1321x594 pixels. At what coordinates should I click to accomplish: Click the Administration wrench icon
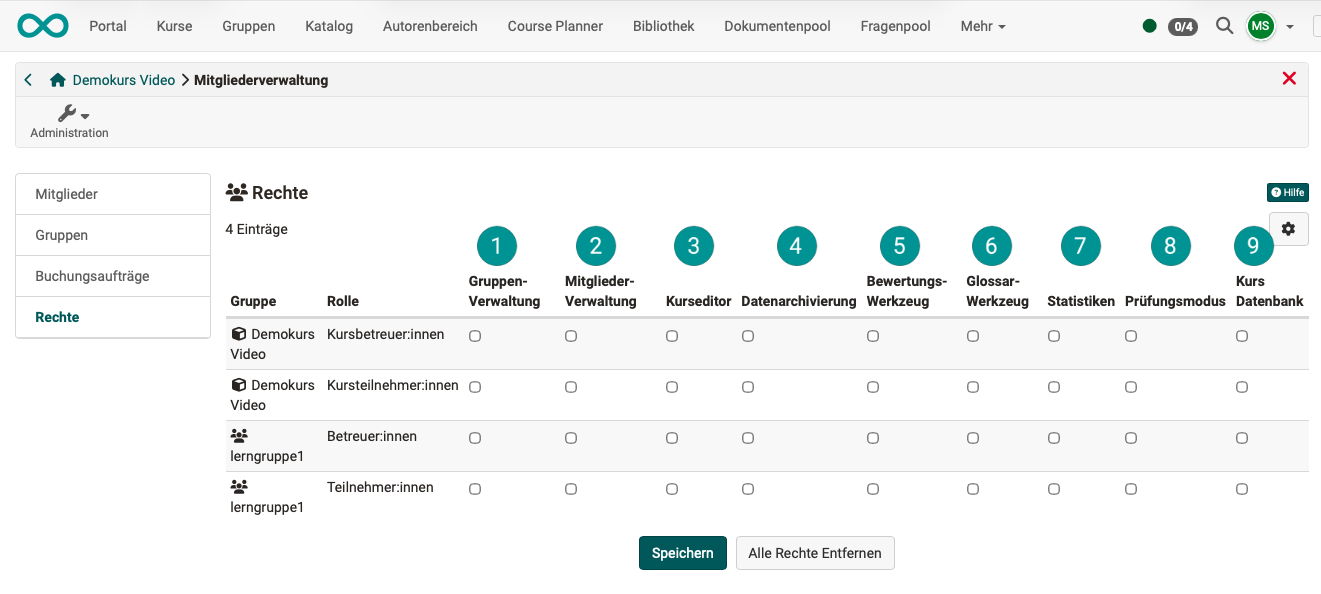(66, 112)
